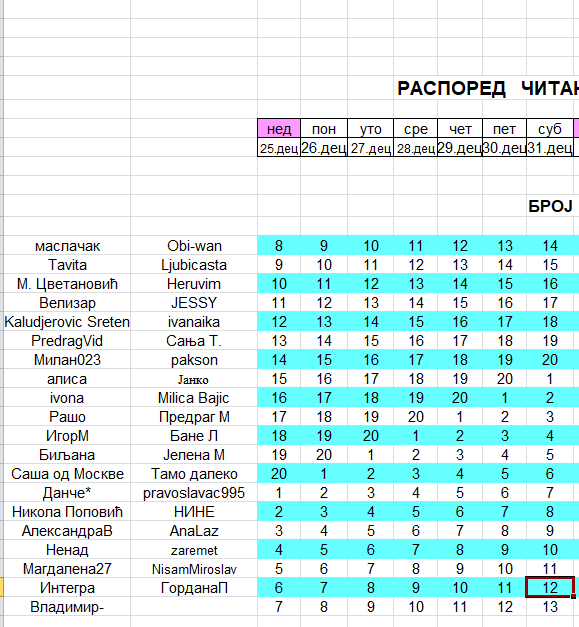Click the Владимир- name cell
This screenshot has height=627, width=579.
pyautogui.click(x=67, y=607)
